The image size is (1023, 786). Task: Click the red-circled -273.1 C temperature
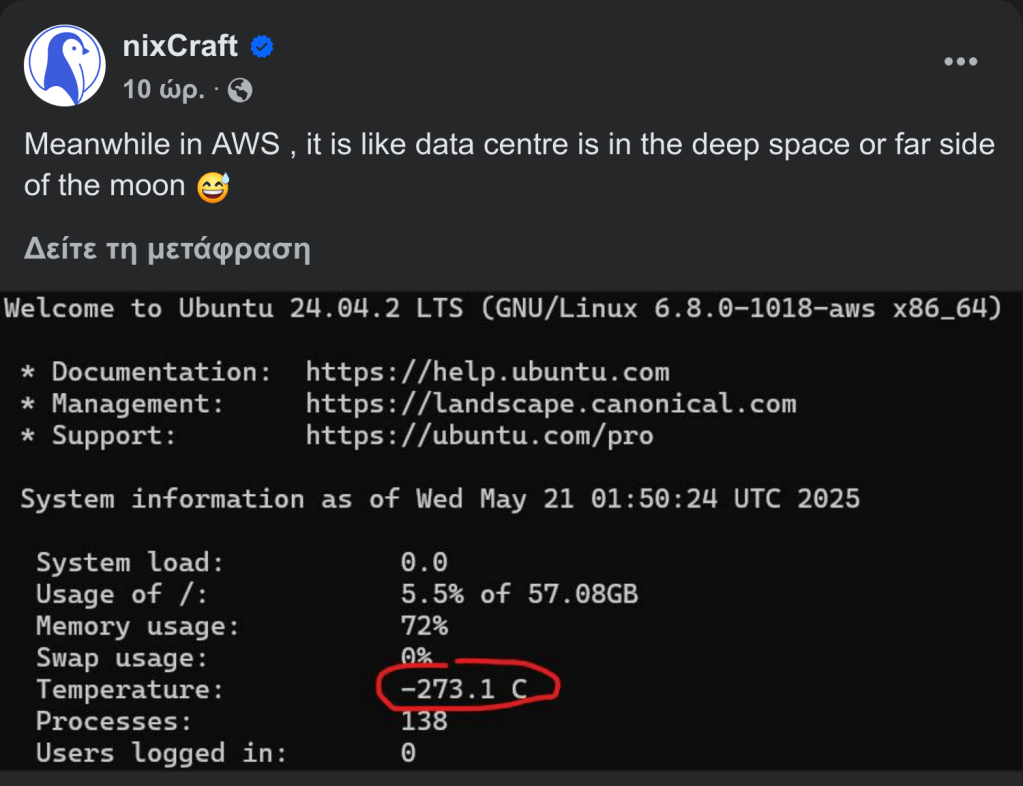(464, 689)
